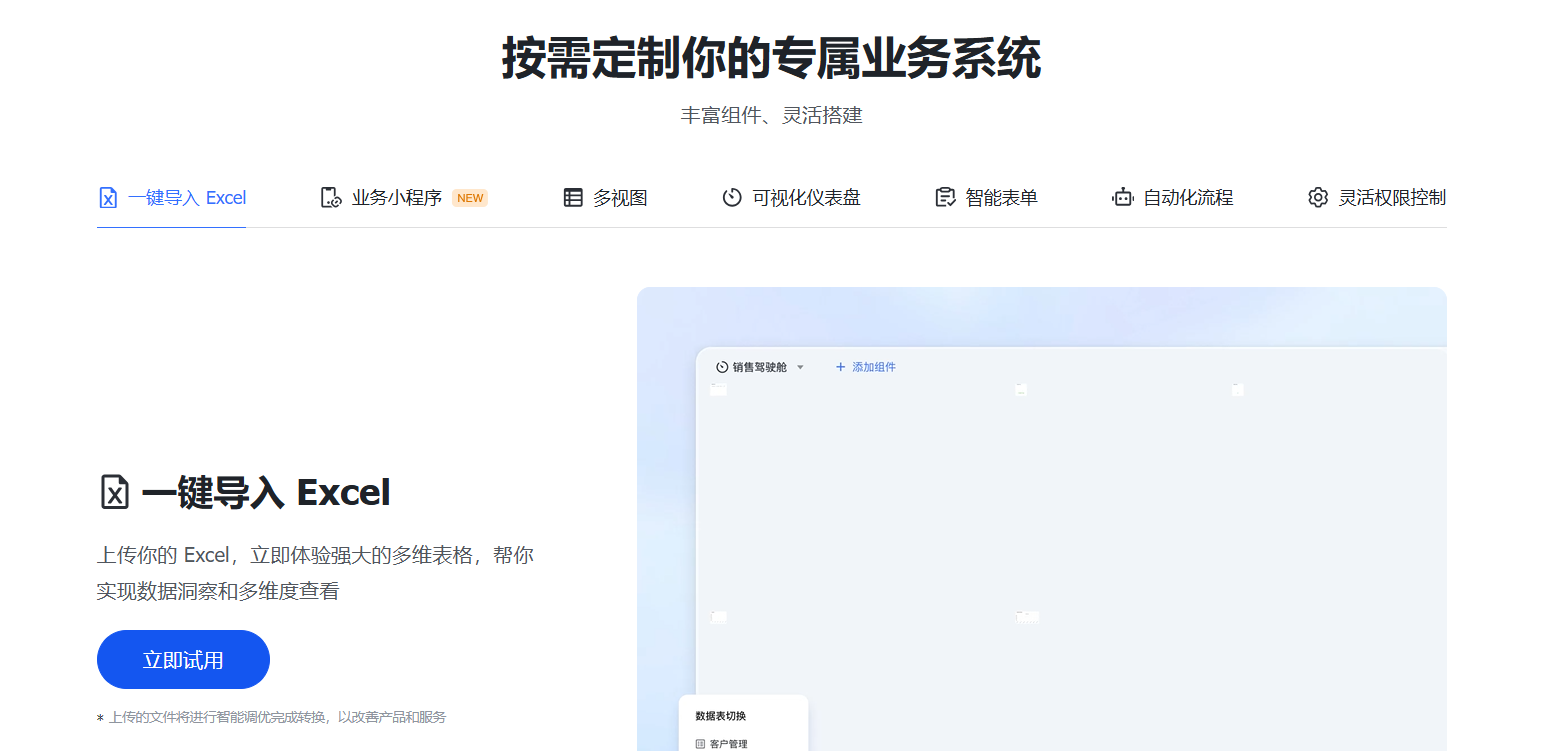Click the 立即试用 button

pyautogui.click(x=183, y=659)
